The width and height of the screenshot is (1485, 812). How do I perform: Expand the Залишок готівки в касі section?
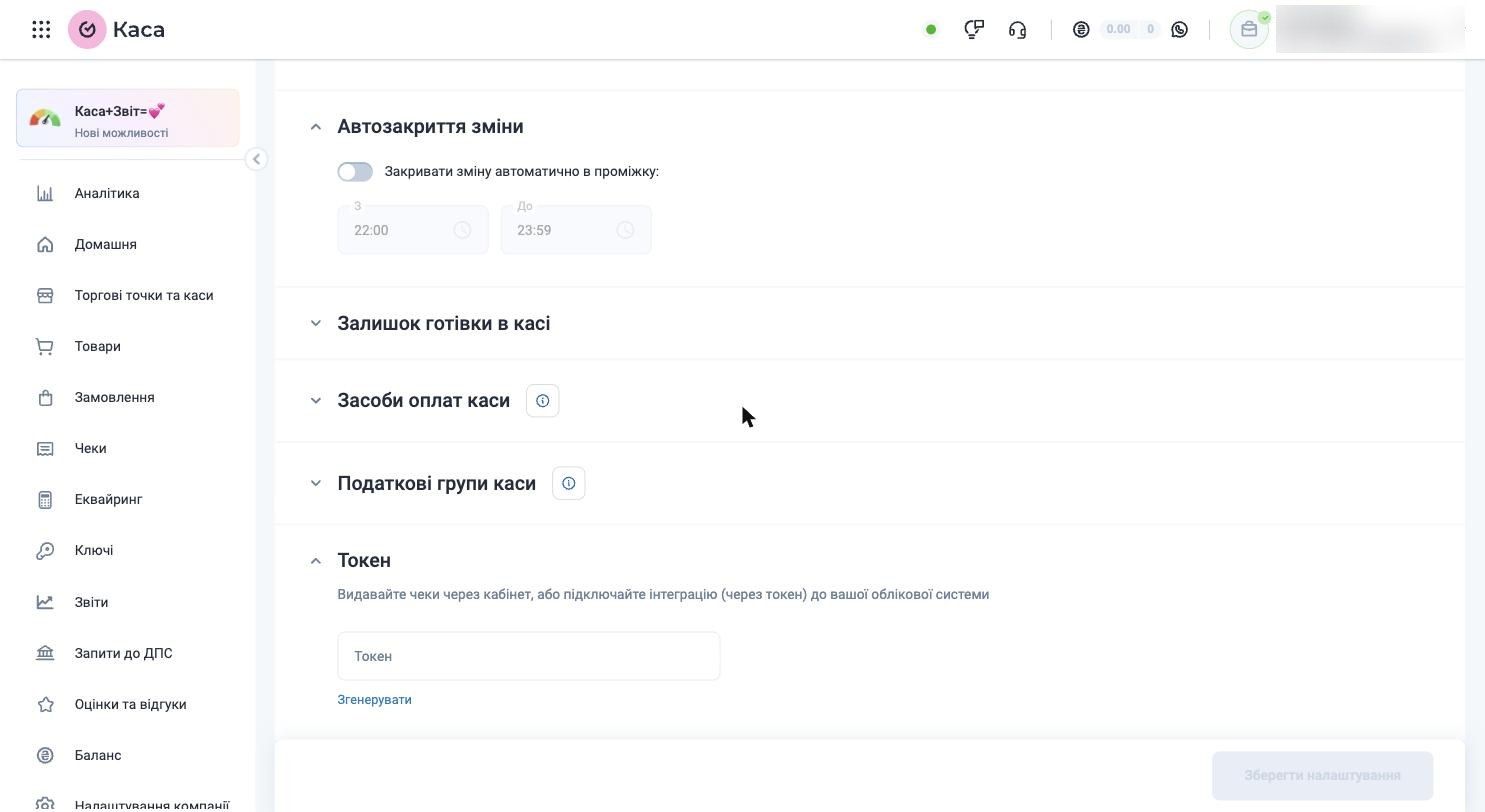316,323
